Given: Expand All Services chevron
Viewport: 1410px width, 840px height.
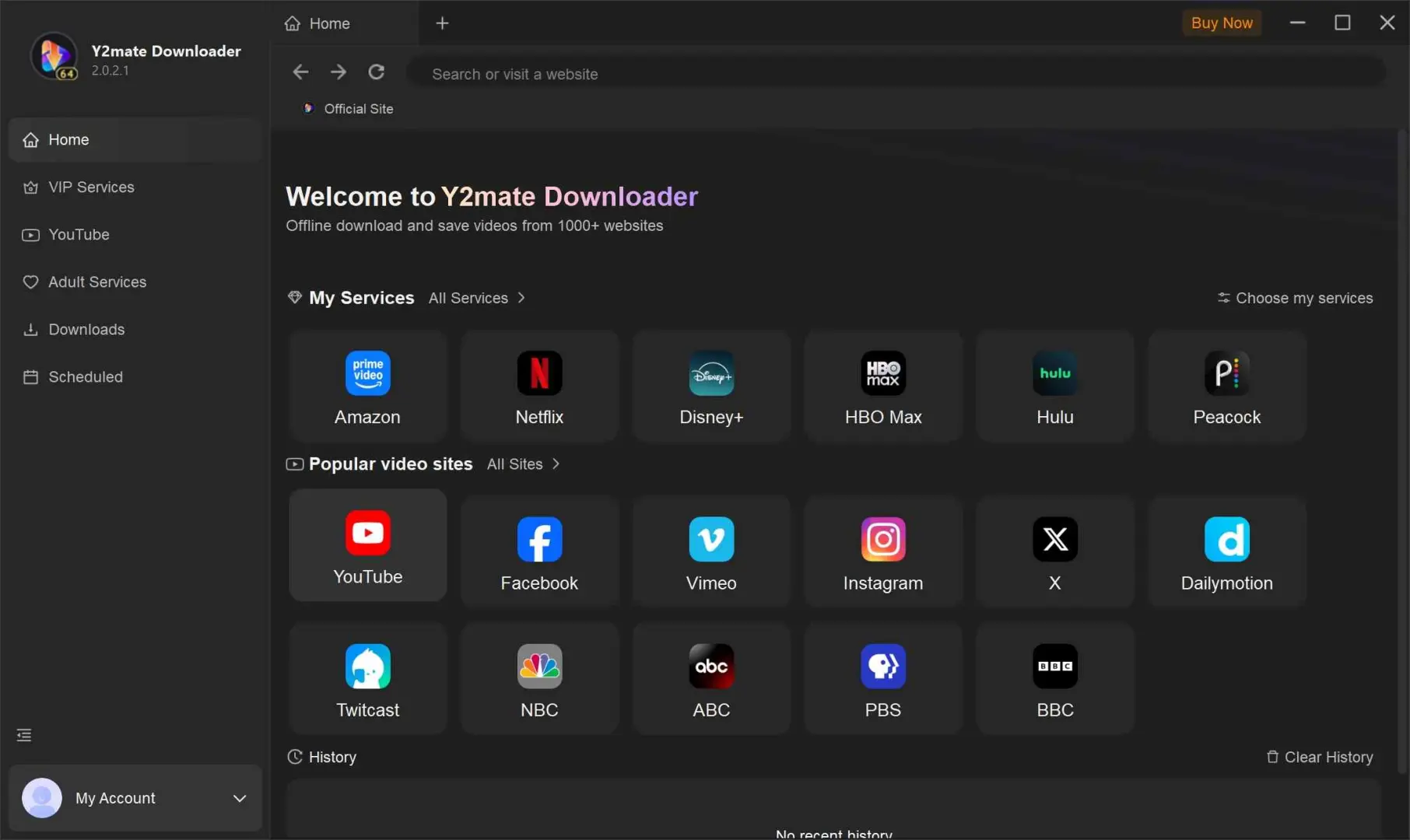Looking at the screenshot, I should [x=521, y=298].
